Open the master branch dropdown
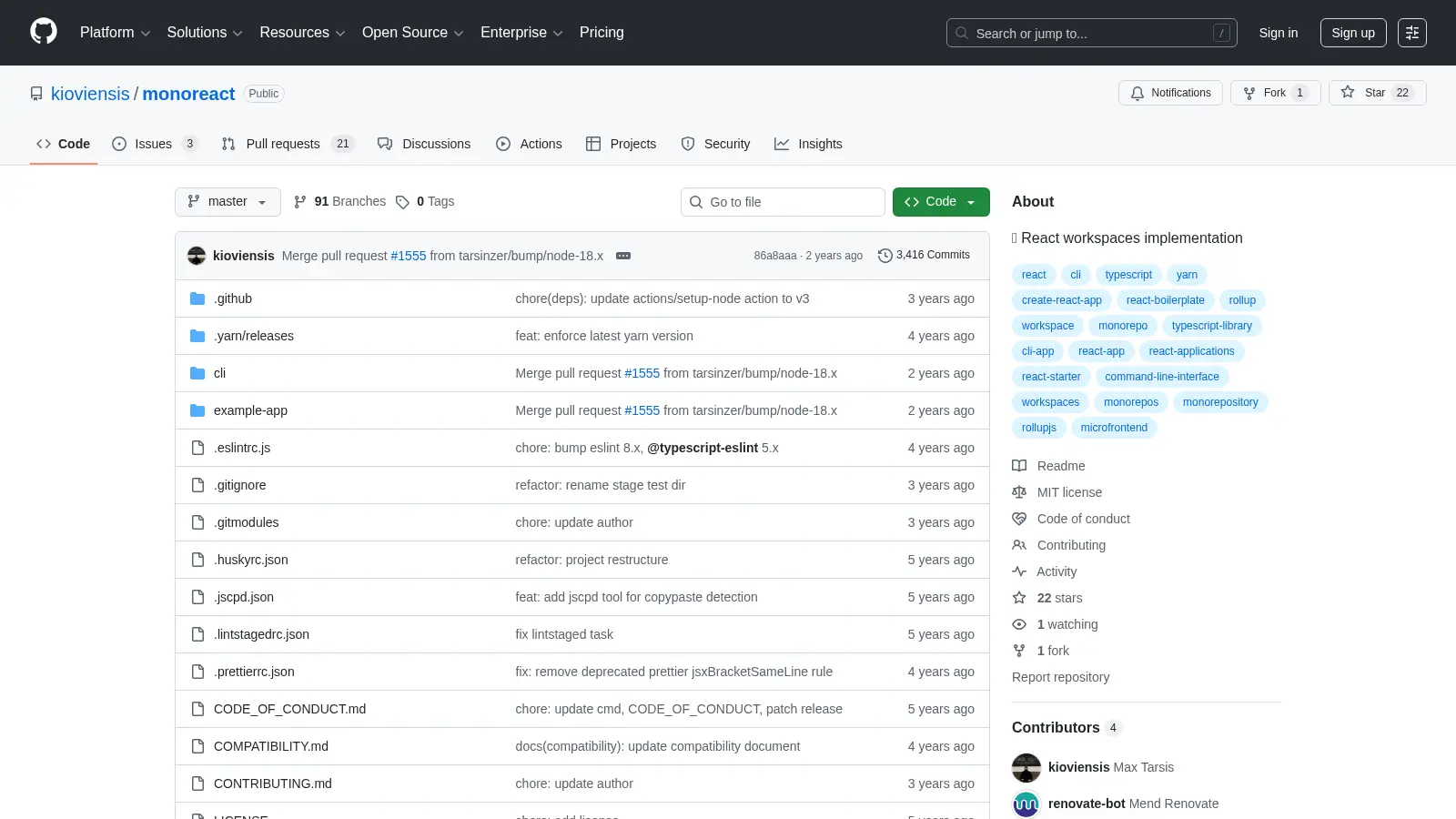This screenshot has width=1456, height=819. pyautogui.click(x=227, y=202)
